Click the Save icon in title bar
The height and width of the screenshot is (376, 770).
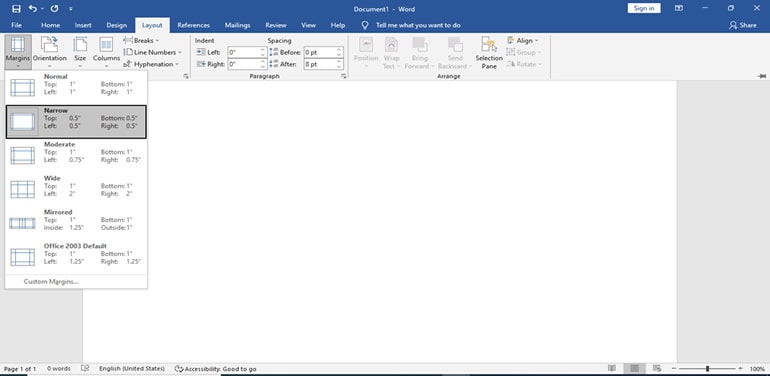[16, 9]
